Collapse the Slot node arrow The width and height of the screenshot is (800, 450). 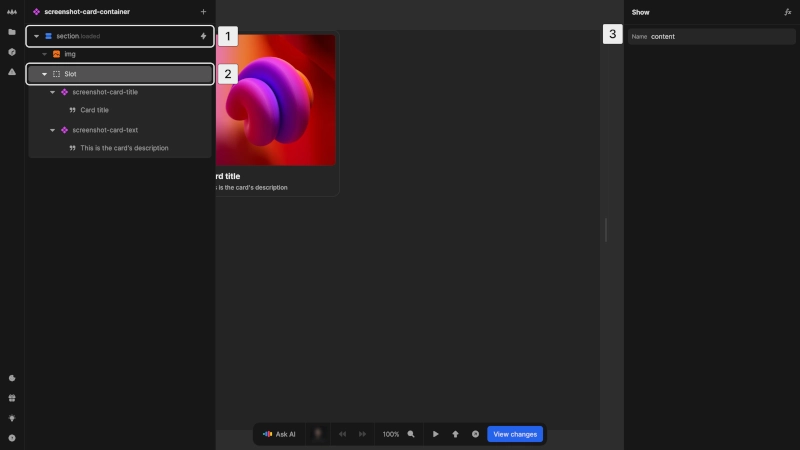44,74
